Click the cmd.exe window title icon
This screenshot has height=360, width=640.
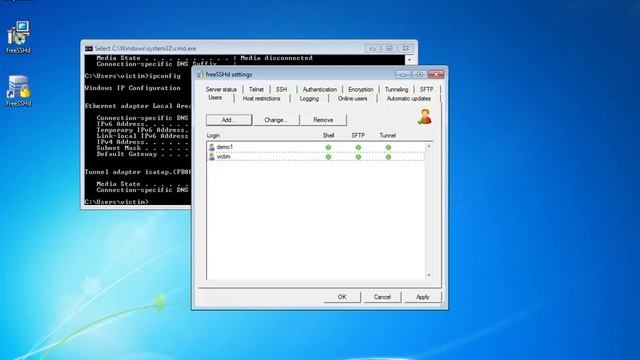[89, 49]
